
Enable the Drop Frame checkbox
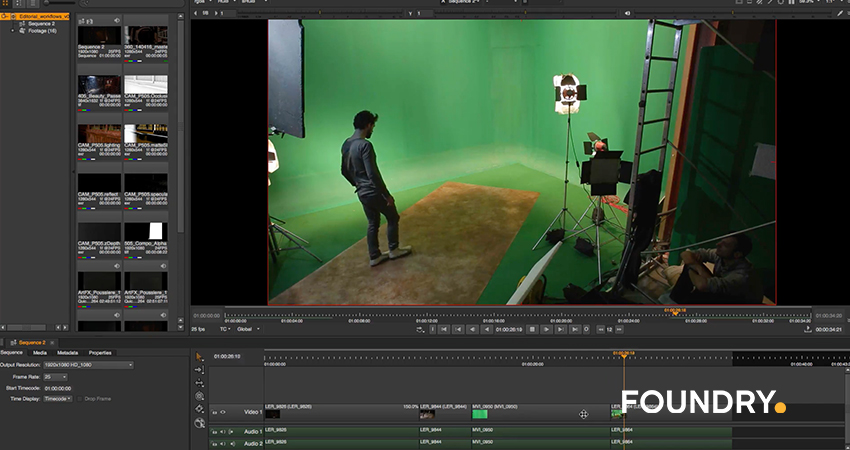coord(80,398)
